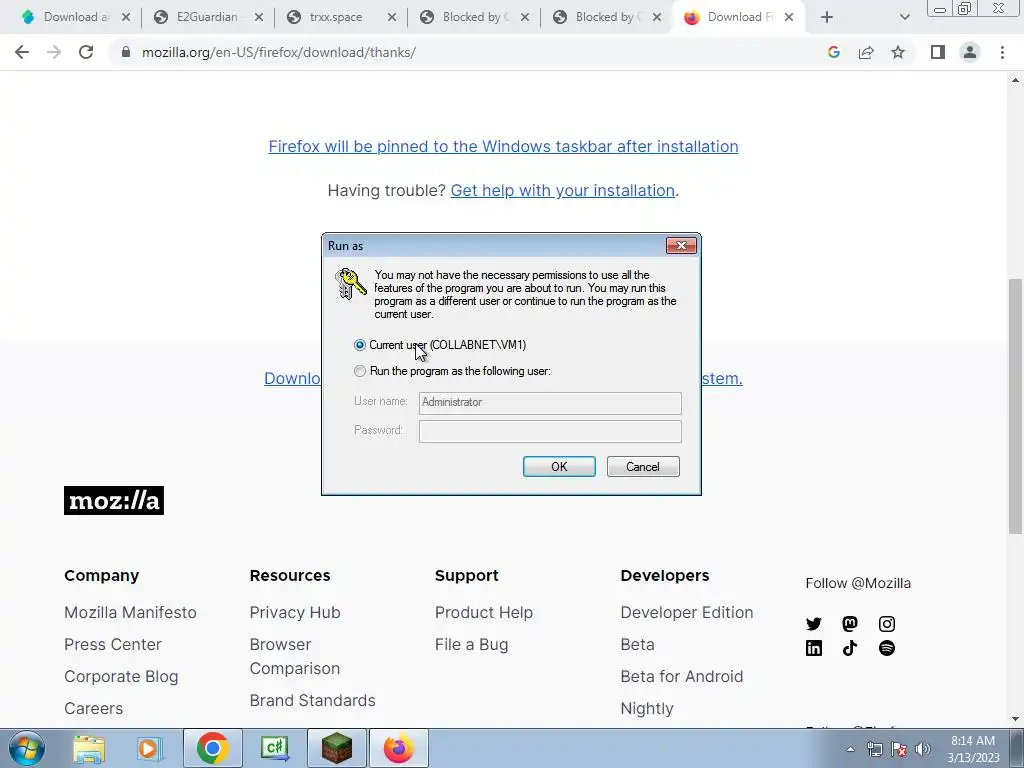1024x768 pixels.
Task: Click the Mozilla logo
Action: [x=114, y=500]
